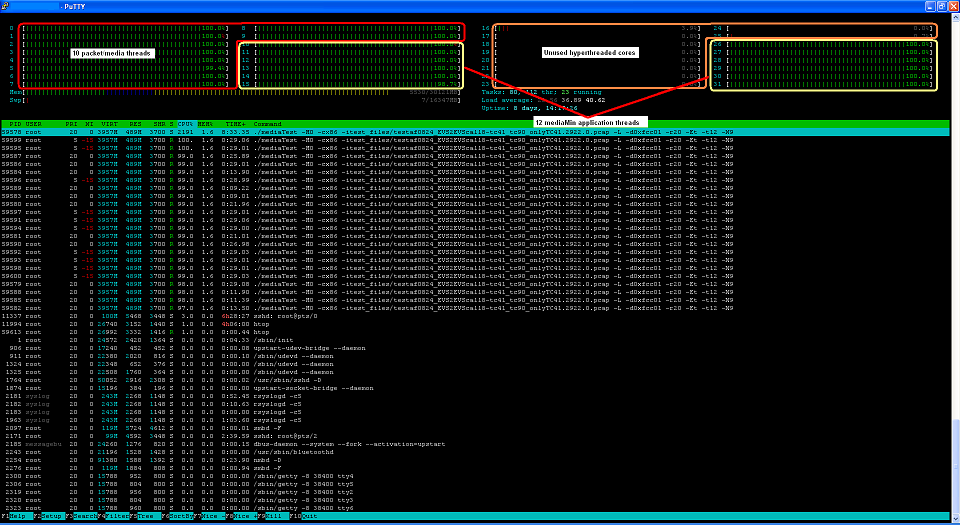Click the F3 Search button
The image size is (960, 525).
click(81, 516)
